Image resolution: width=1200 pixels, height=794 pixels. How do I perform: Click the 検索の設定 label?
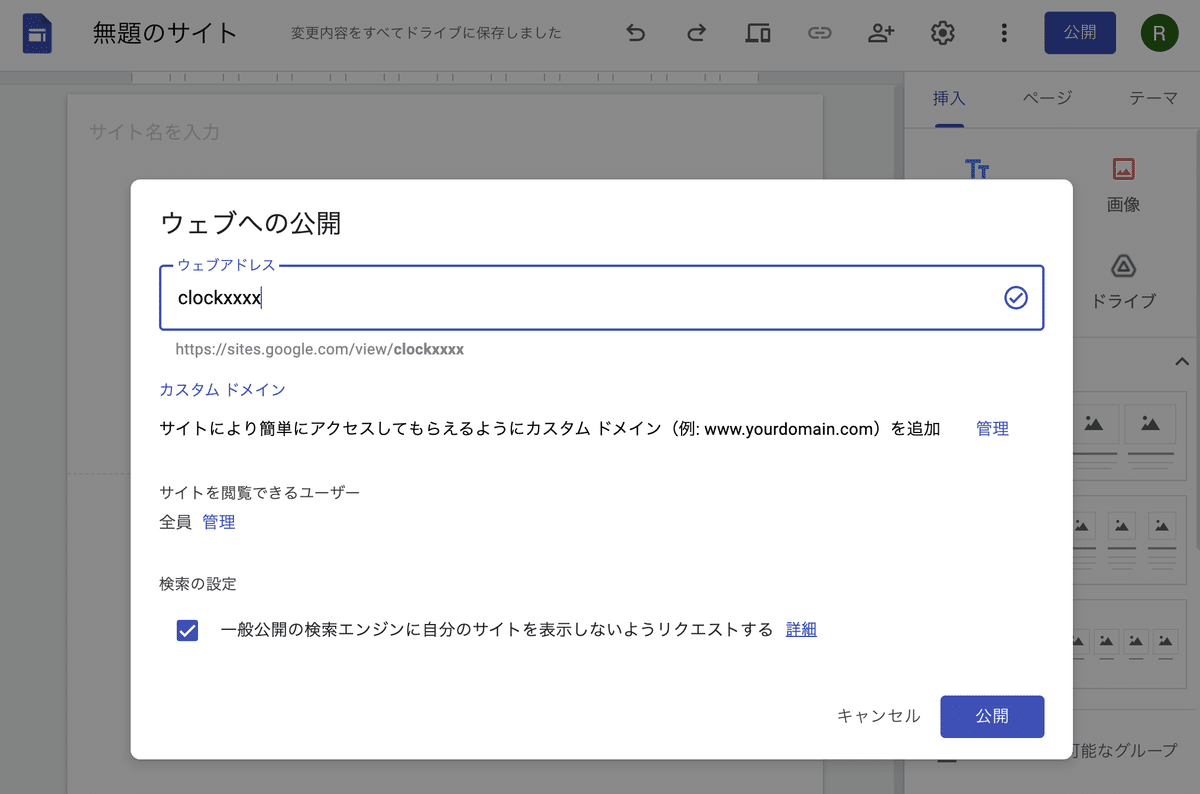[x=198, y=584]
